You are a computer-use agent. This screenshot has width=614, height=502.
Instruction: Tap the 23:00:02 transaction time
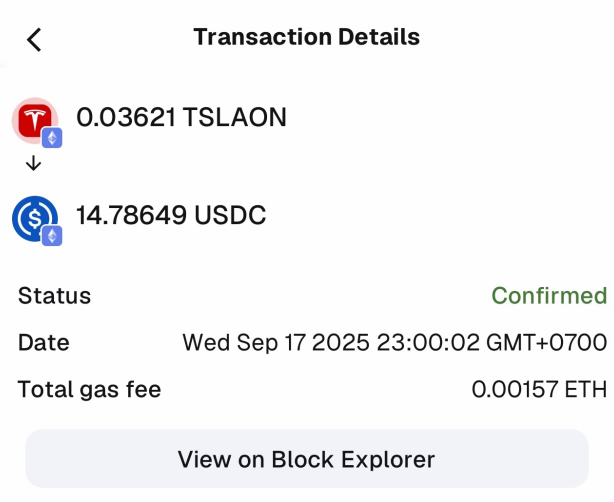click(430, 343)
